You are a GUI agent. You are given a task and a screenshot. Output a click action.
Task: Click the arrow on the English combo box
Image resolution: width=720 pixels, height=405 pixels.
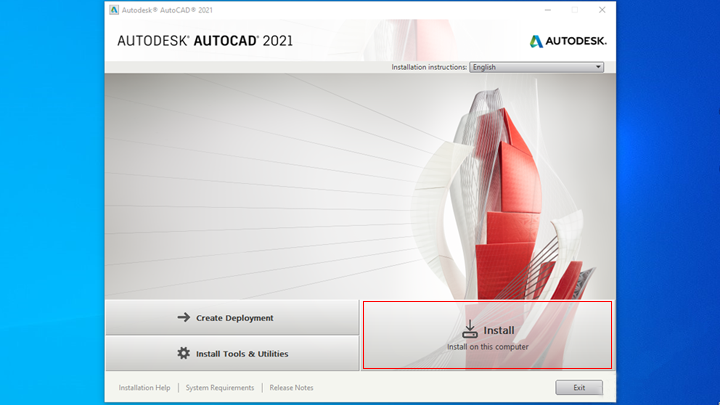click(x=598, y=67)
